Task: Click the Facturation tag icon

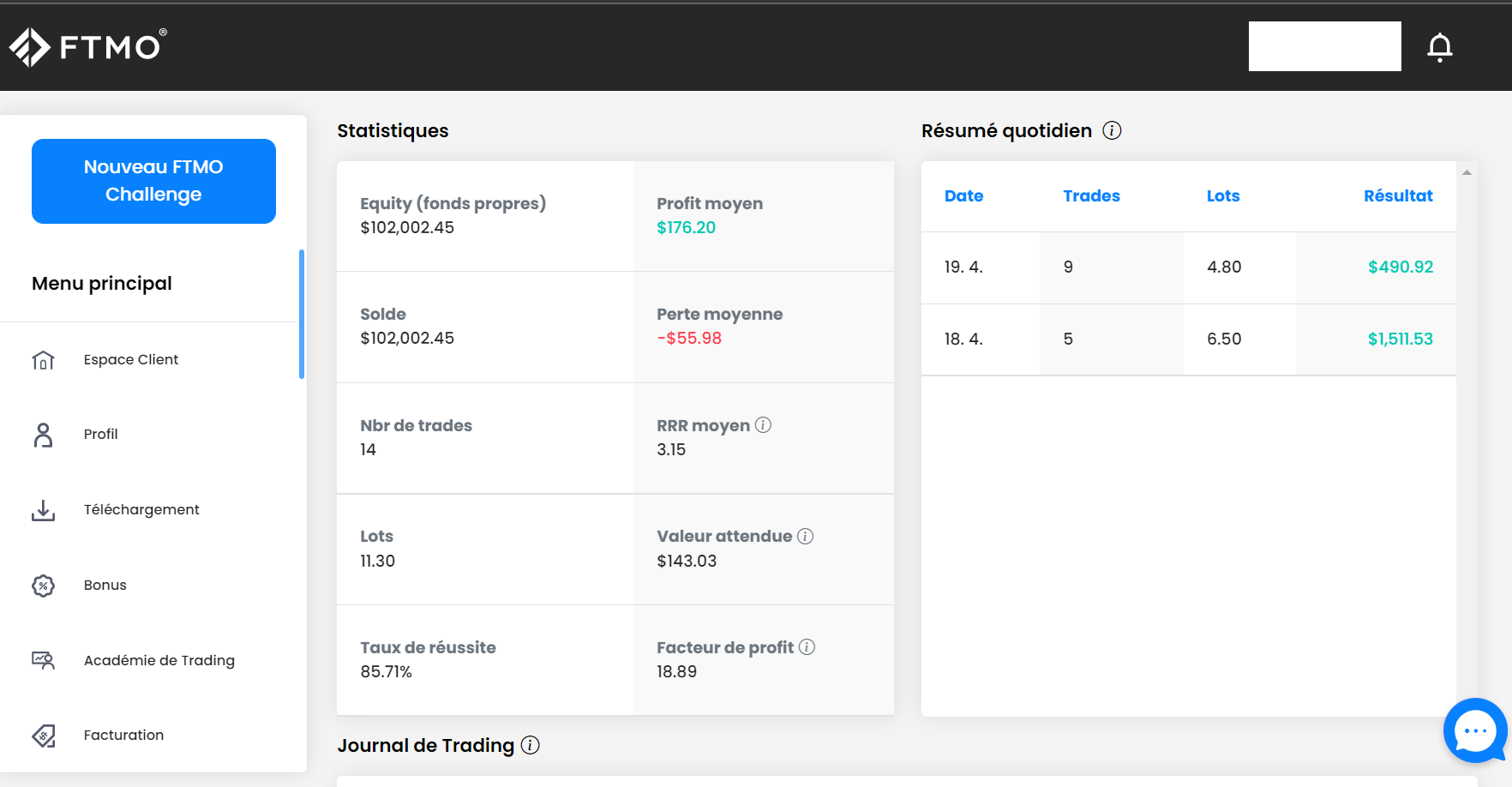Action: [43, 736]
